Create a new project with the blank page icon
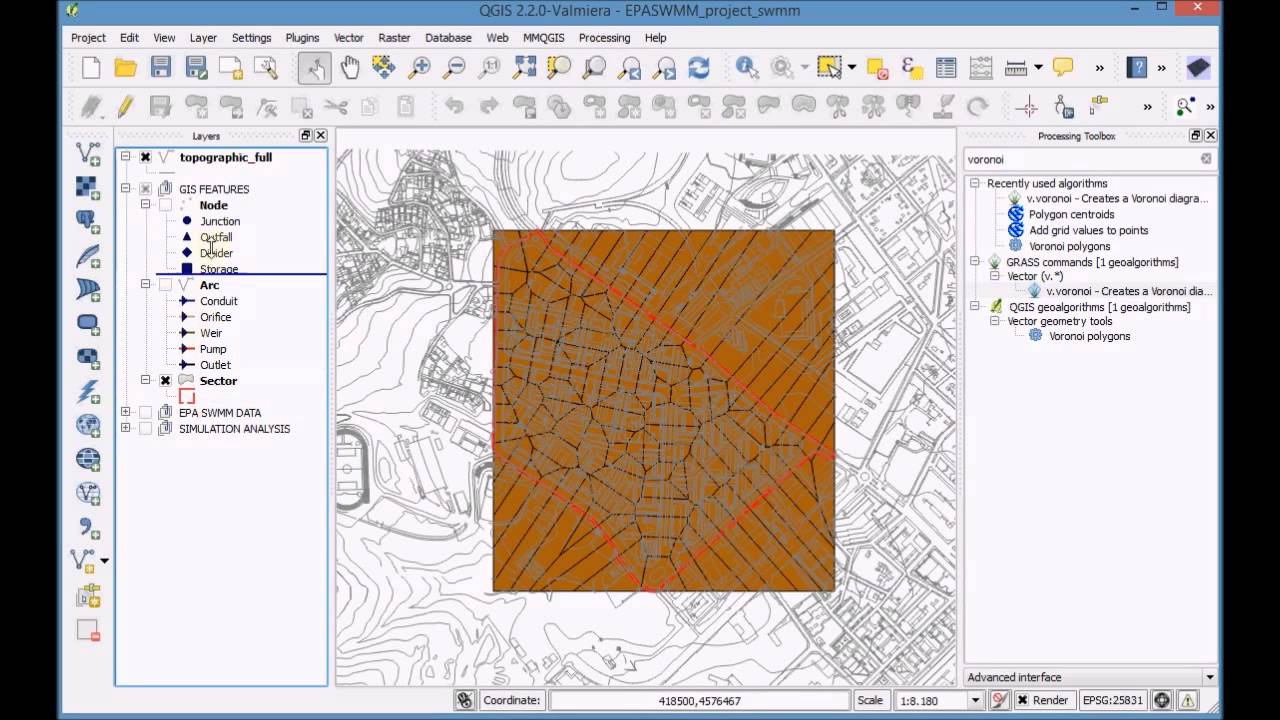This screenshot has height=720, width=1280. (91, 67)
